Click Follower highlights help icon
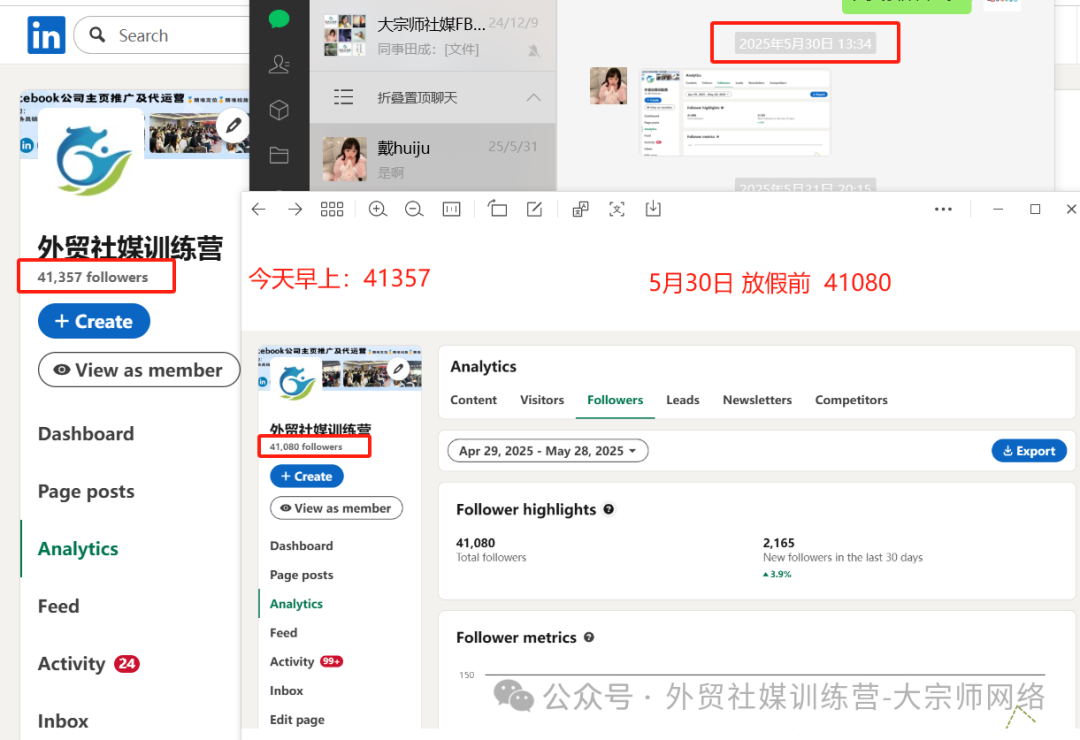 coord(609,509)
